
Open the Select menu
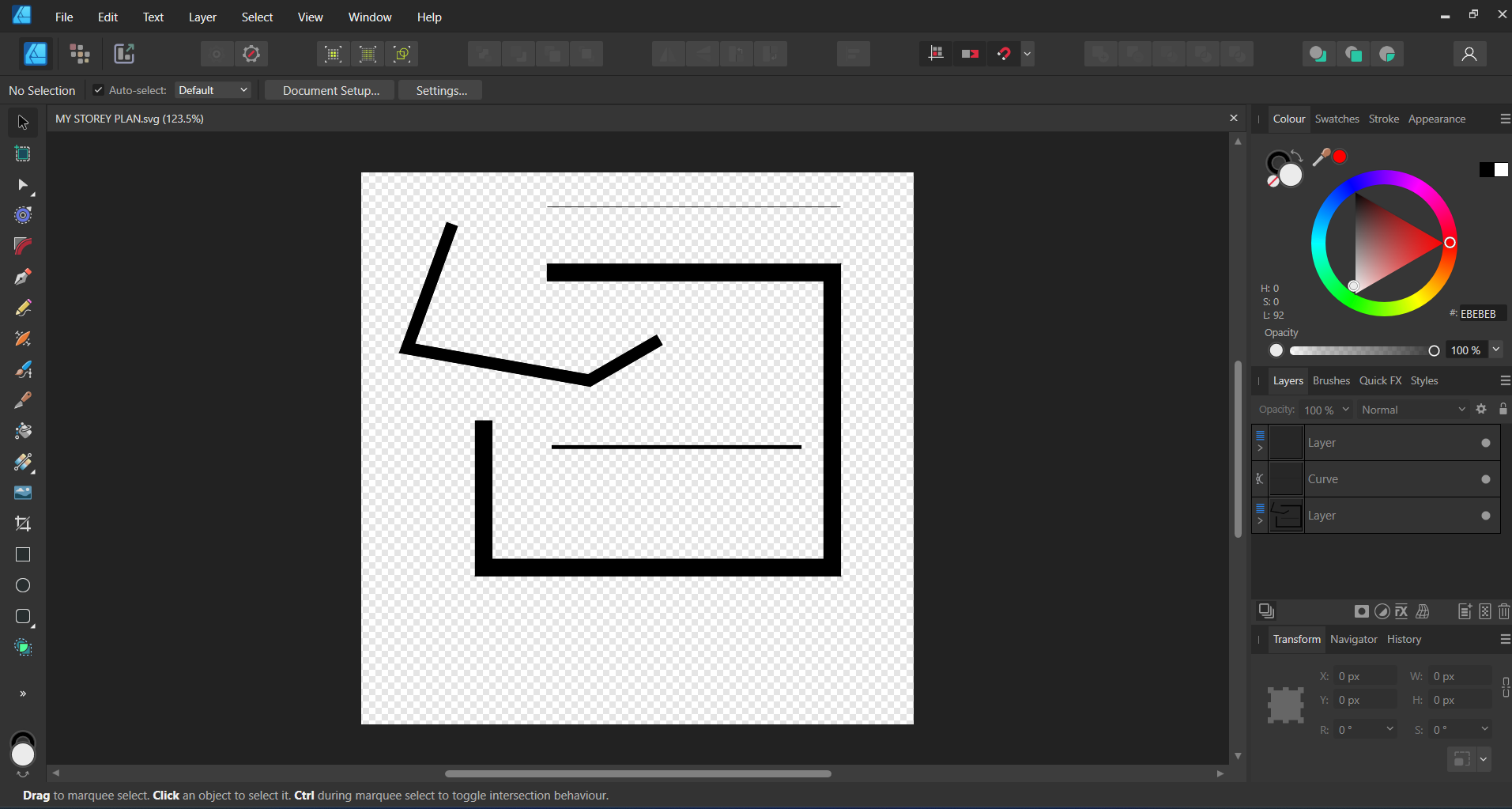tap(257, 17)
